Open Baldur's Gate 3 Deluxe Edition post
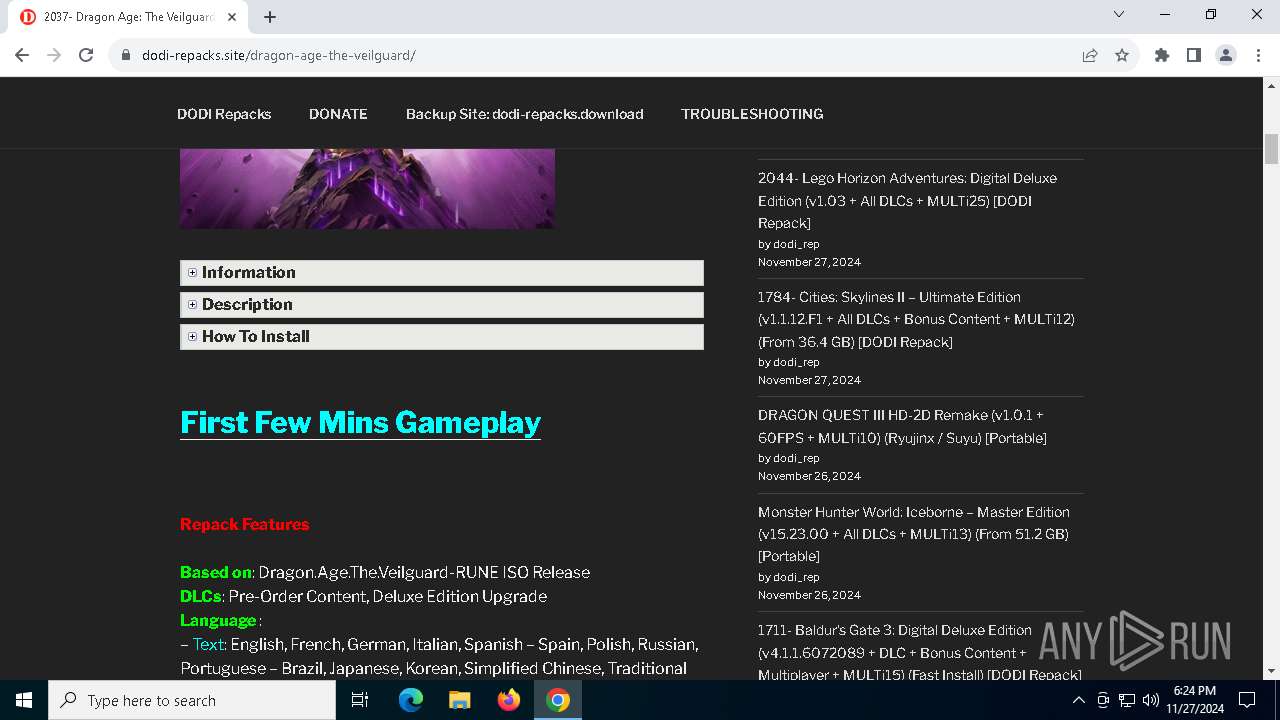The height and width of the screenshot is (720, 1280). pyautogui.click(x=919, y=653)
